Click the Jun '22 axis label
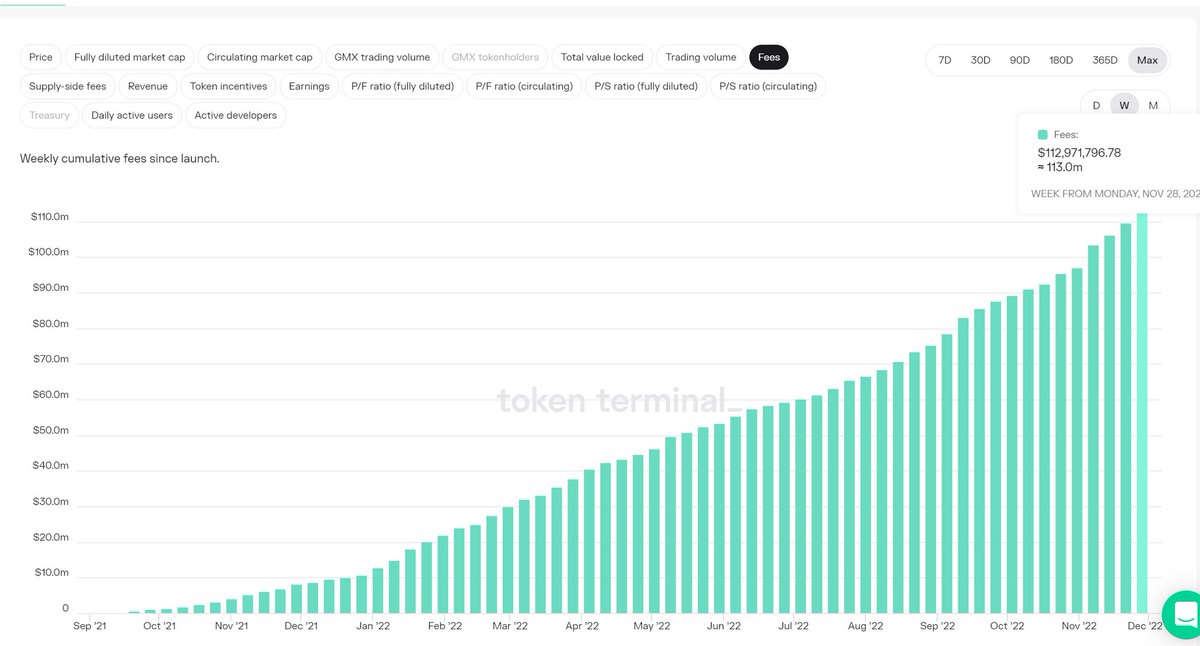 click(722, 627)
